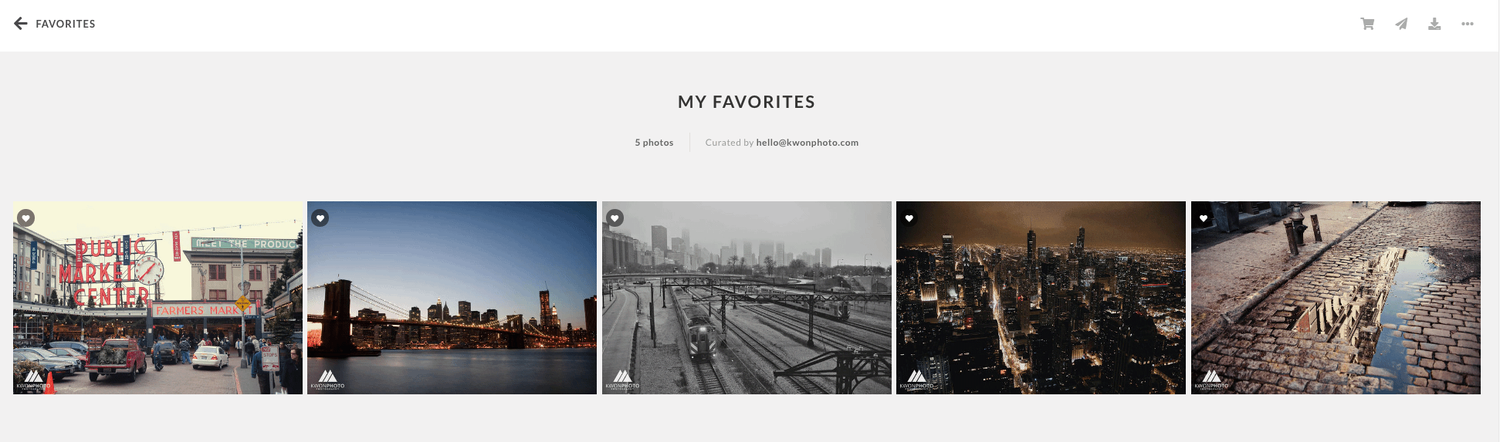1500x442 pixels.
Task: Click the MY FAVORITES heading
Action: (x=747, y=102)
